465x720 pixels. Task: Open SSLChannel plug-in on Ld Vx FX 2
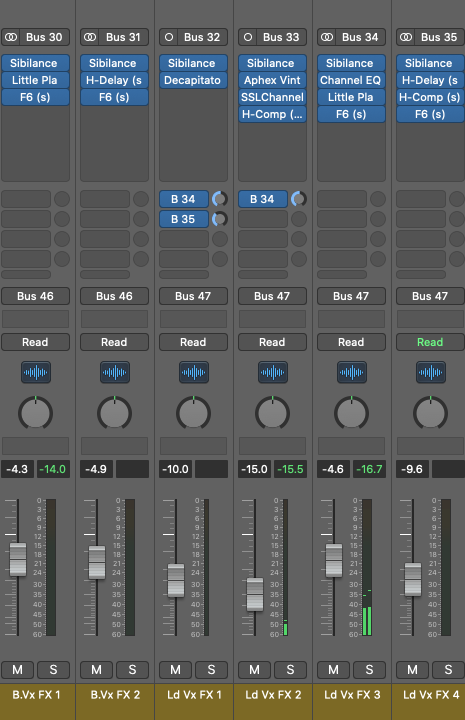[272, 97]
